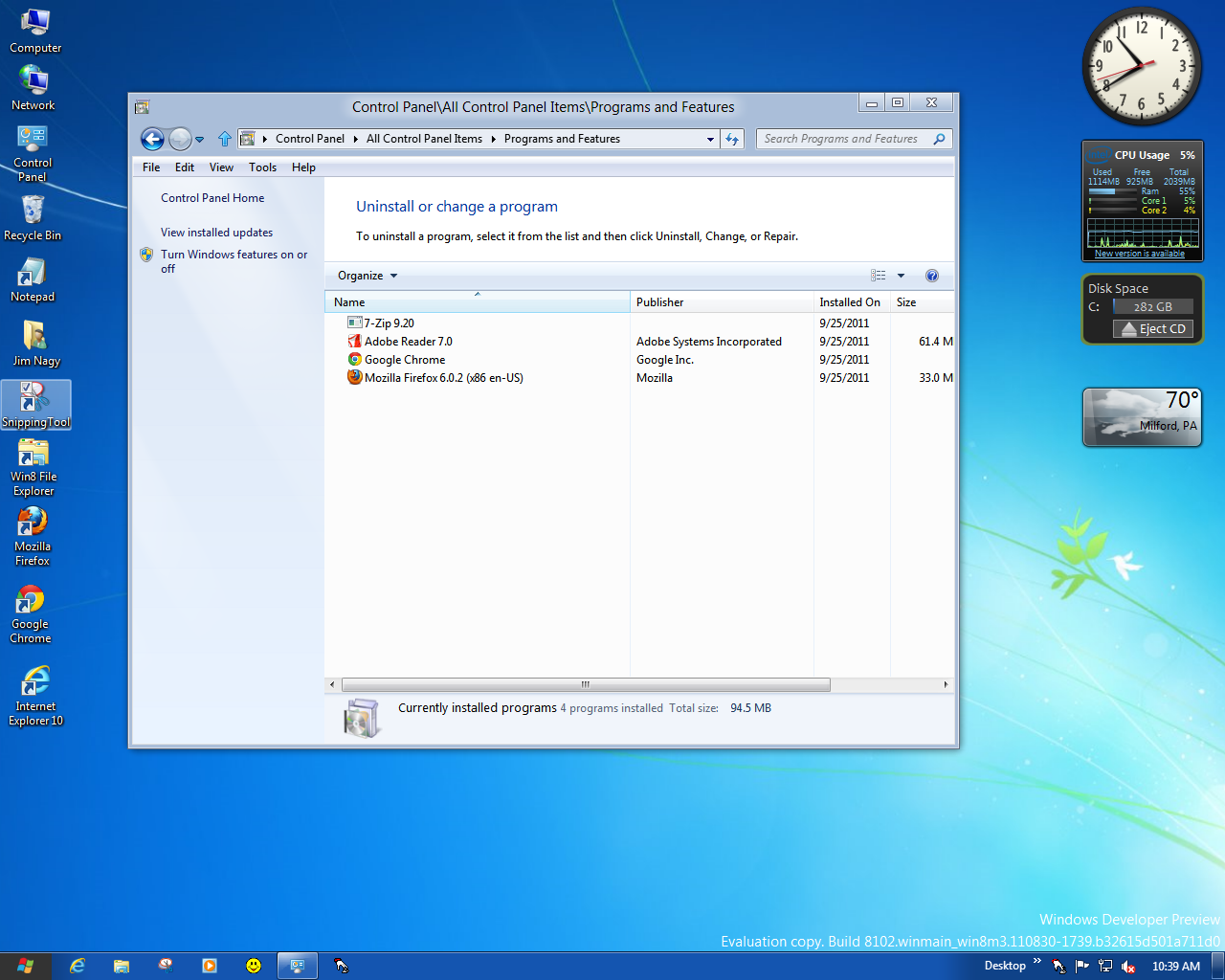Open the Help menu

303,167
